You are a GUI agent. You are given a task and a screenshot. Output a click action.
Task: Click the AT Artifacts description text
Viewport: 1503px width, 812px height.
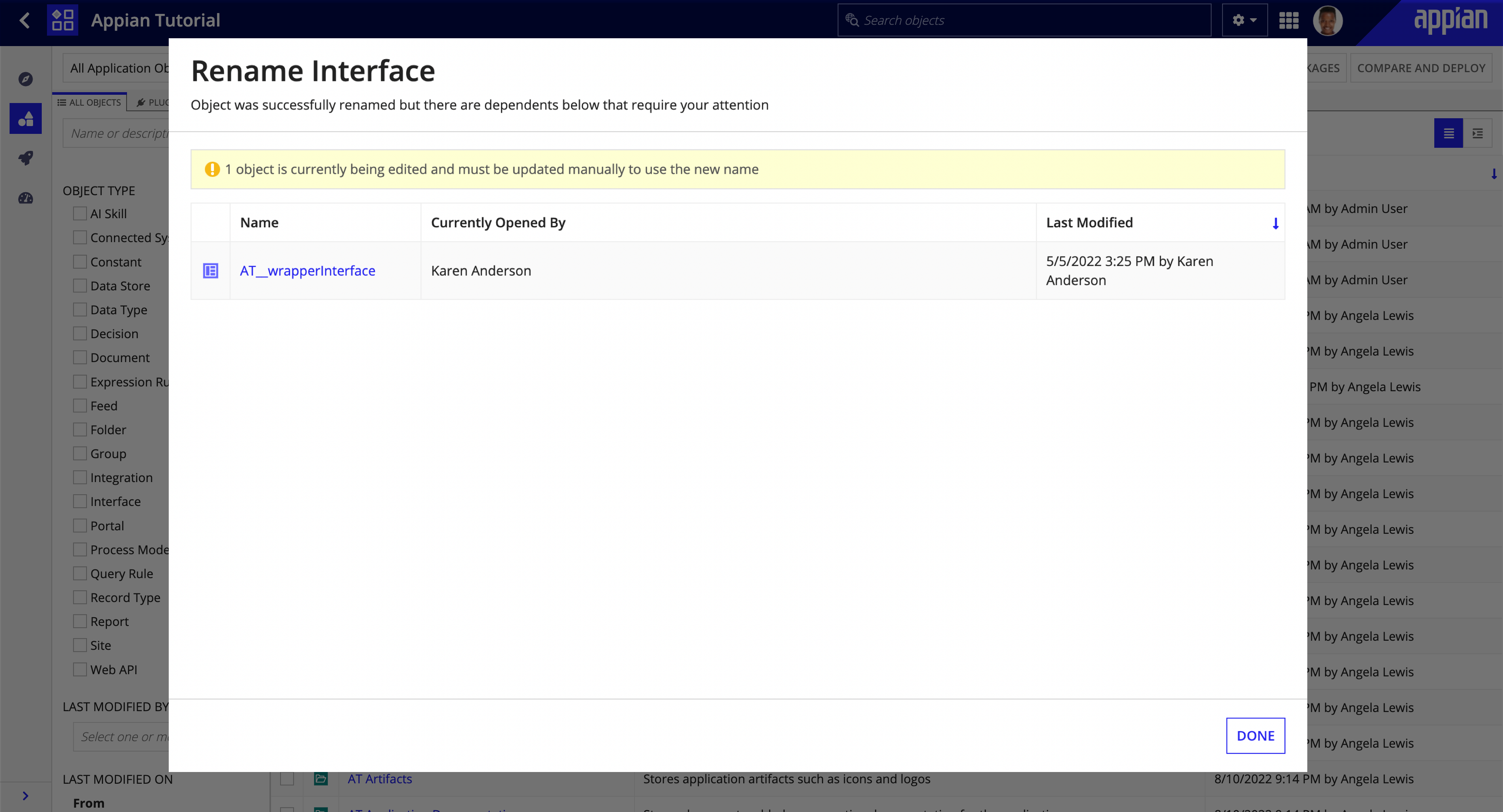786,779
